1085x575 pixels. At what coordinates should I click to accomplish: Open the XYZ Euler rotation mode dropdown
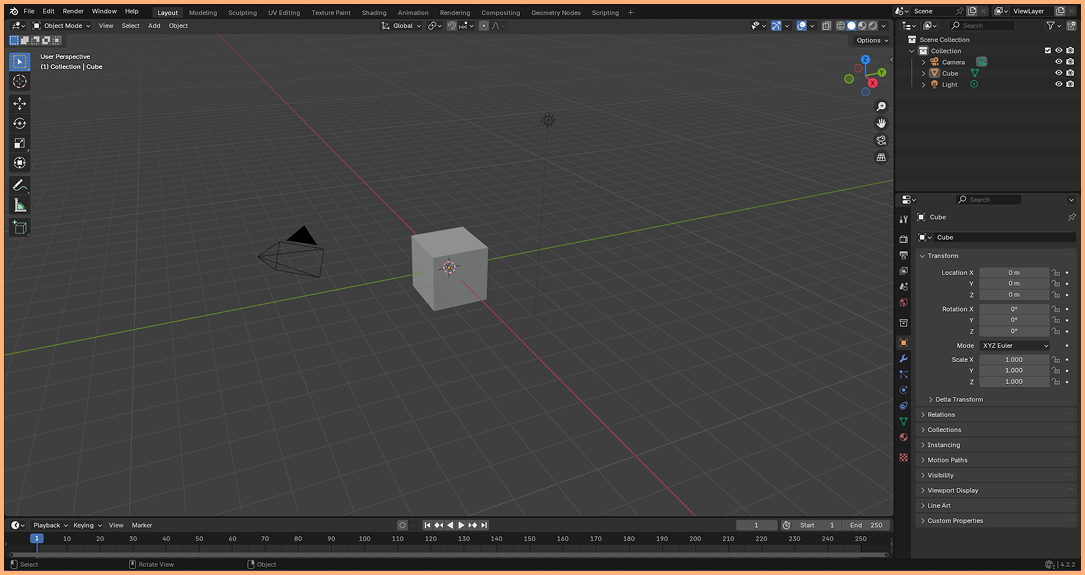tap(1014, 346)
